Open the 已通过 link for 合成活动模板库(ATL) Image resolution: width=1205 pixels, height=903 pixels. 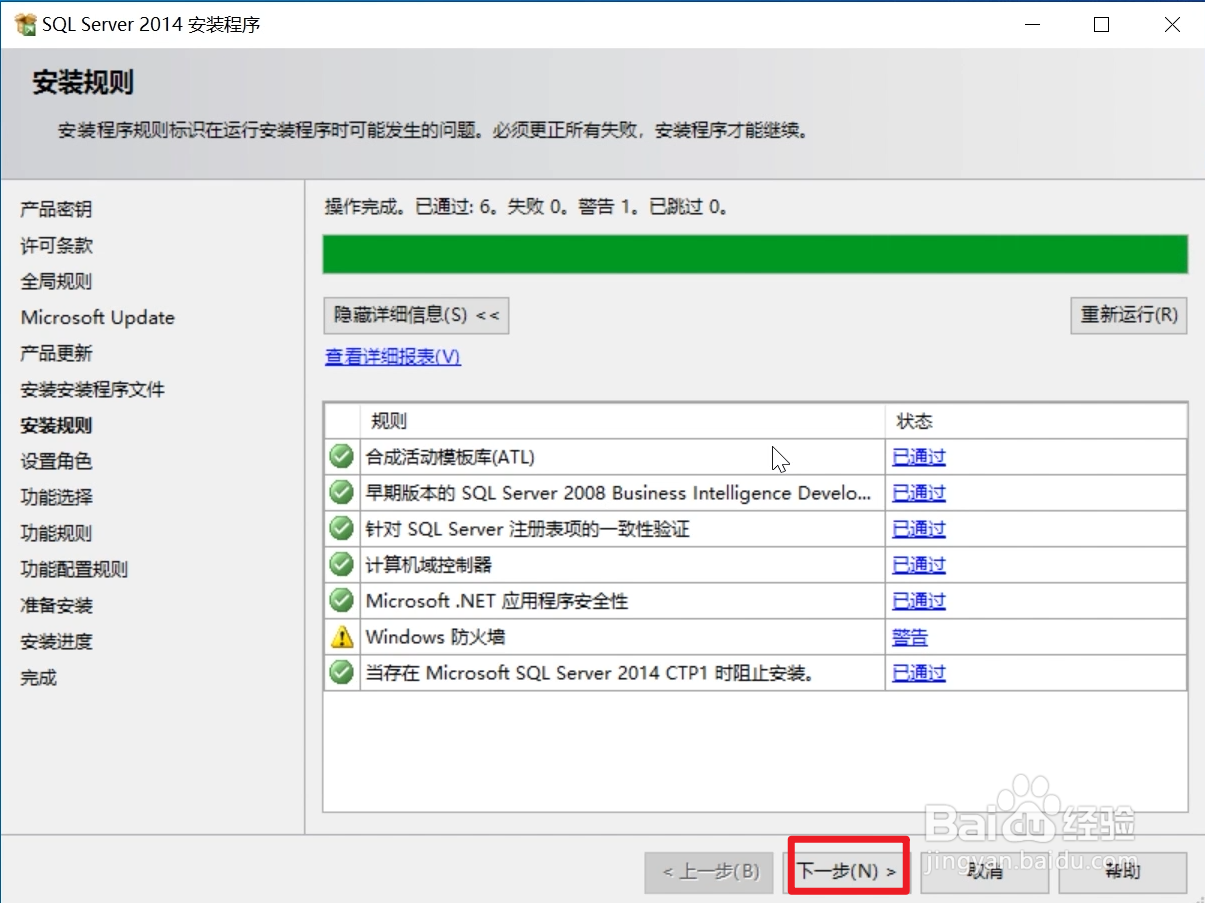coord(917,456)
